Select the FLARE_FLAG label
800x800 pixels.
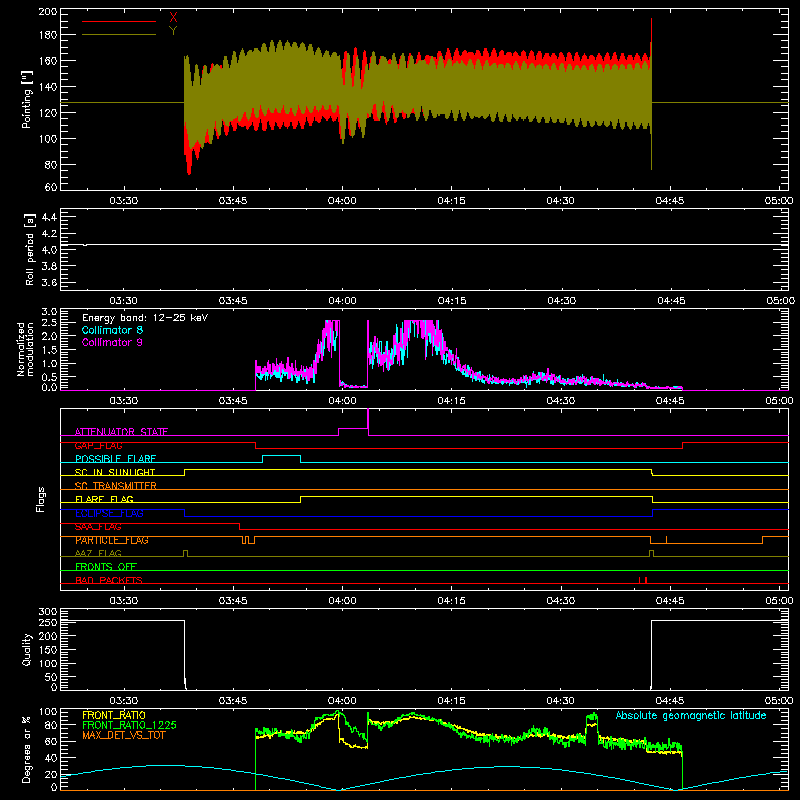point(104,499)
